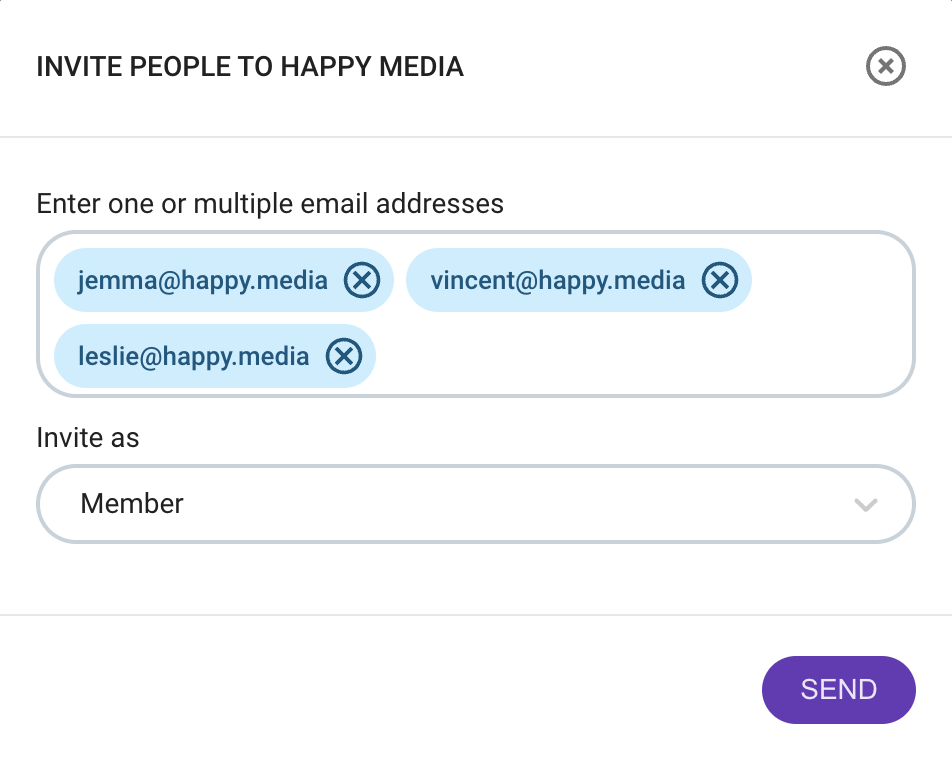Click the dialog title 'Invite People to Happy Media'
The height and width of the screenshot is (758, 952).
250,67
